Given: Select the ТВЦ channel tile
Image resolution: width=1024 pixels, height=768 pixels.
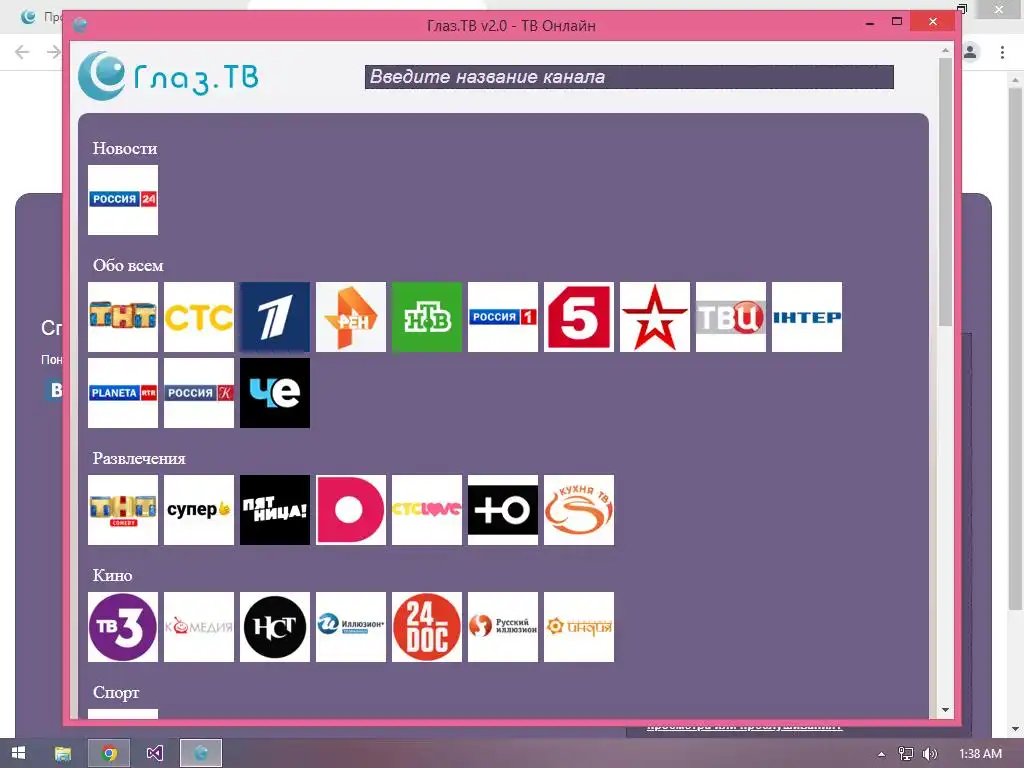Looking at the screenshot, I should click(x=731, y=317).
